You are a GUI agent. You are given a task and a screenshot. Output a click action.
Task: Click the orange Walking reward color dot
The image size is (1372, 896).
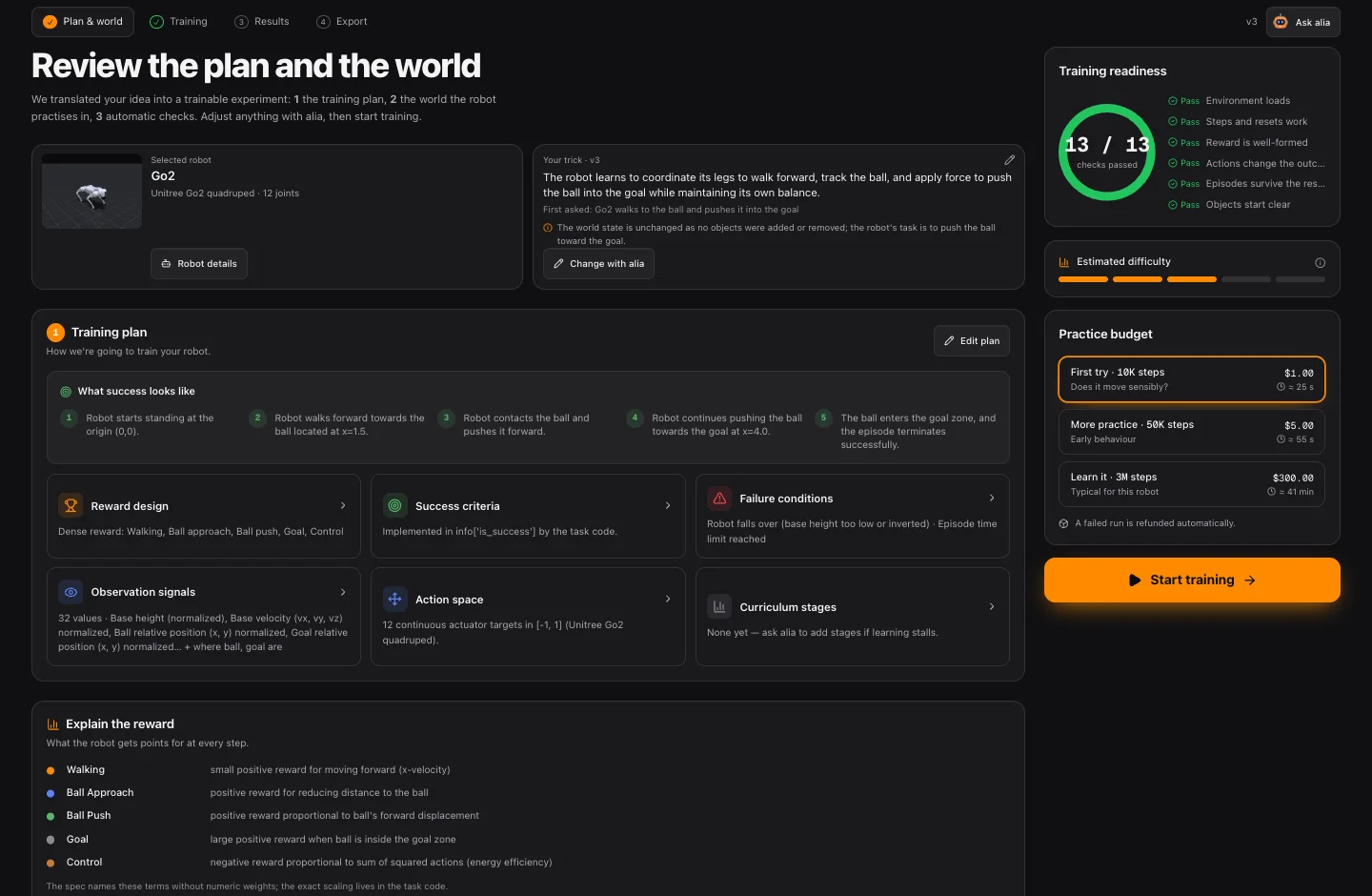point(50,770)
